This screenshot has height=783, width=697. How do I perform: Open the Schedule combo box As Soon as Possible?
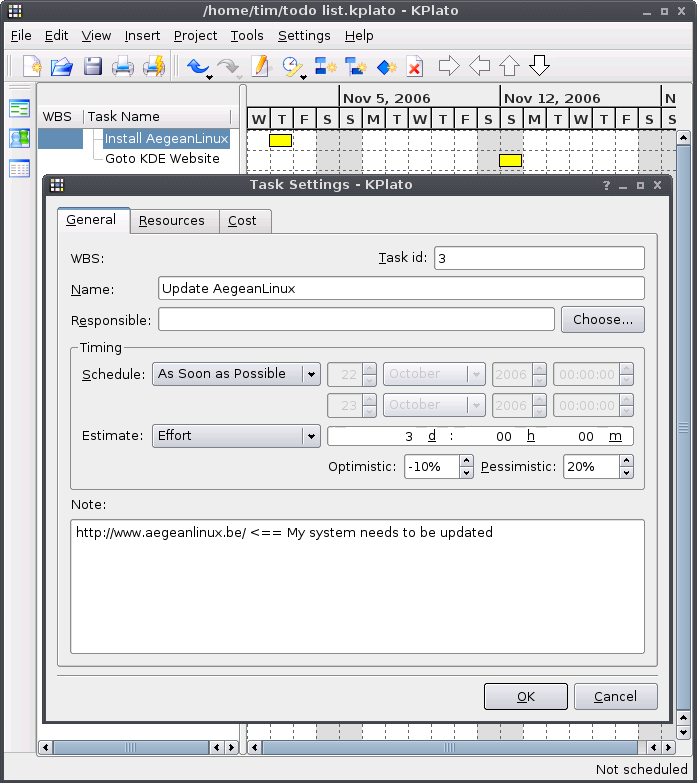coord(236,374)
